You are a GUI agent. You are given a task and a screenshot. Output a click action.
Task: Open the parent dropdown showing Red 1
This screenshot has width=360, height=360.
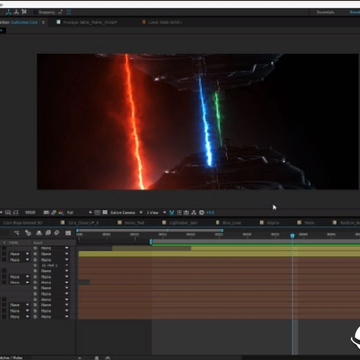[55, 265]
